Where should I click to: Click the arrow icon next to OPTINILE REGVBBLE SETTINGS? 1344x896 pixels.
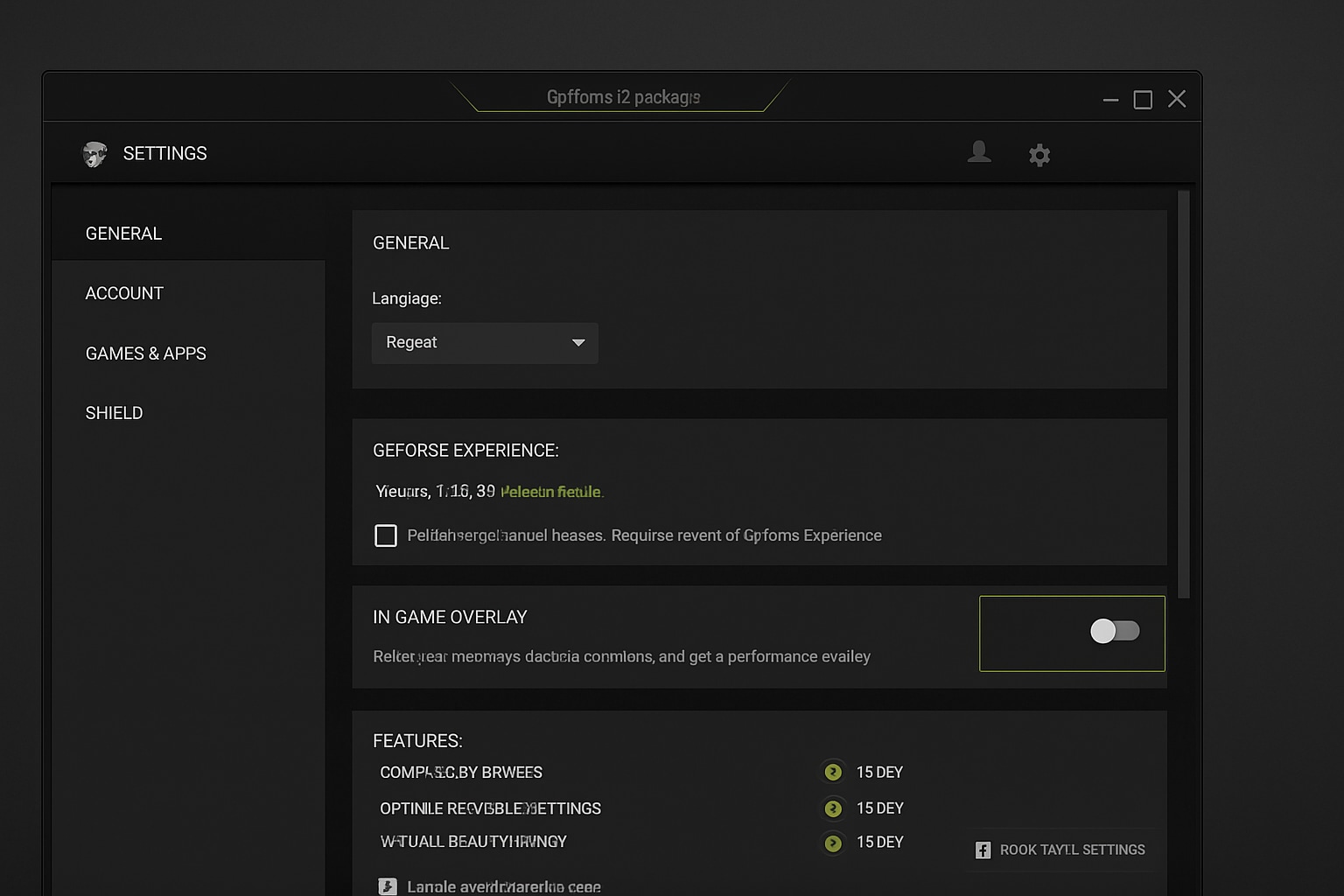[833, 808]
